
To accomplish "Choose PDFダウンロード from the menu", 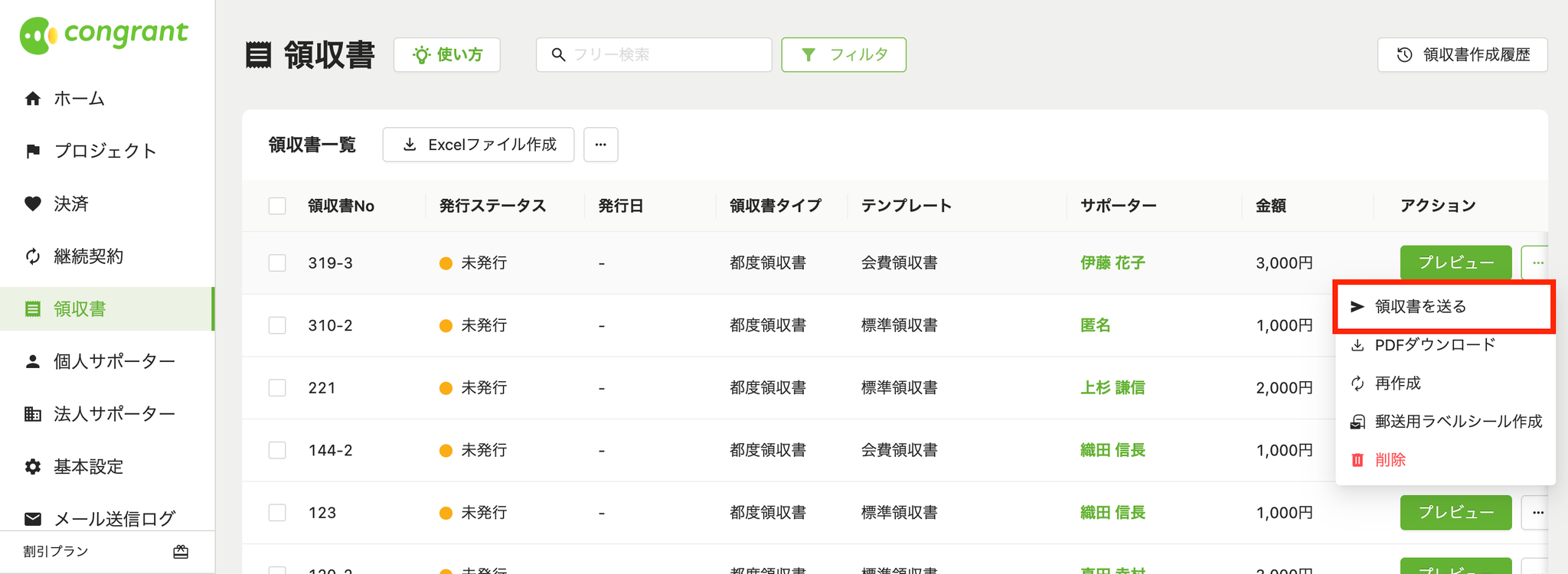I will tap(1445, 345).
